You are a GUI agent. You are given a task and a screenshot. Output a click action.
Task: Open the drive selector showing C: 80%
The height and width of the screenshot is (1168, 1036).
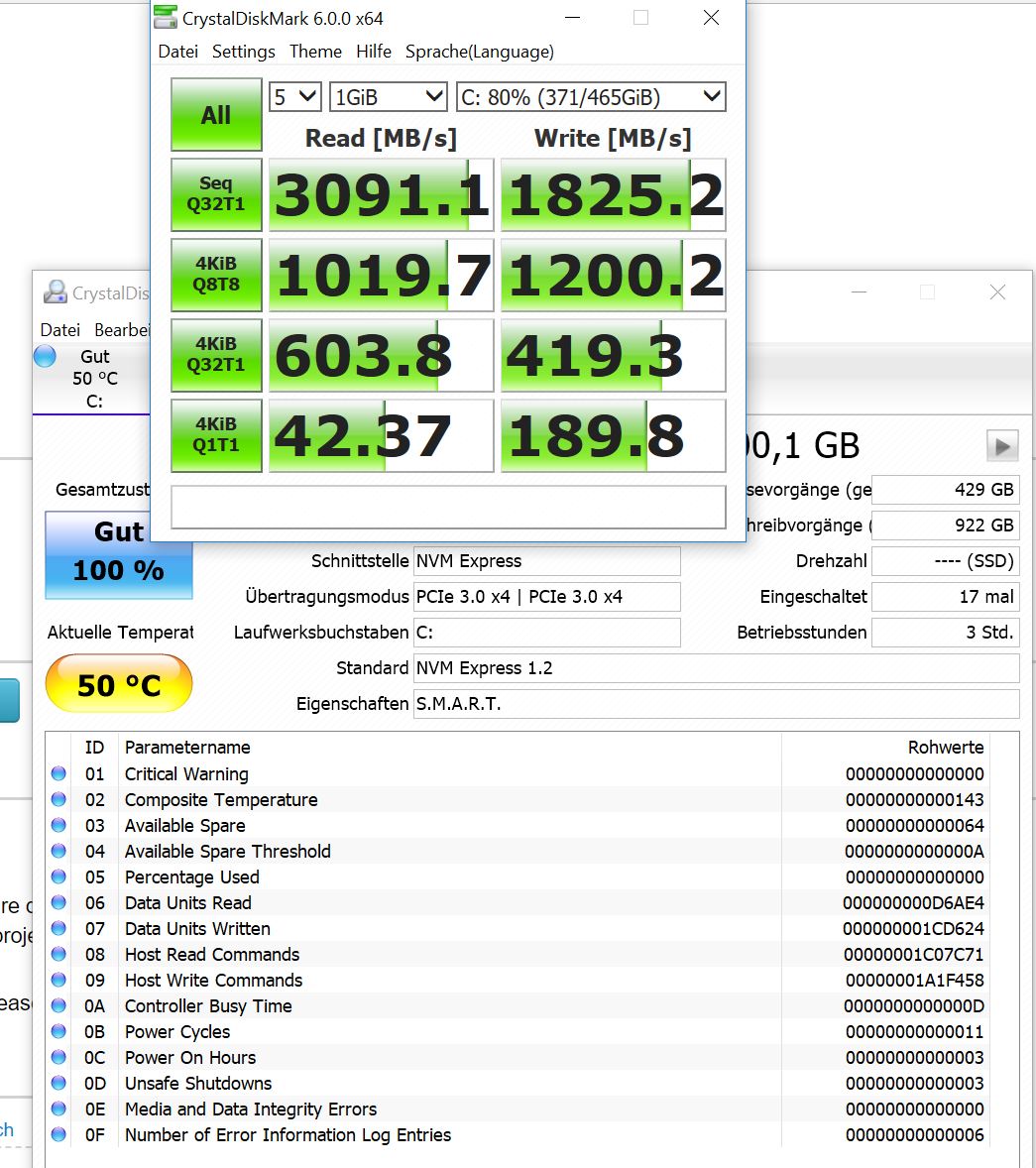click(591, 97)
